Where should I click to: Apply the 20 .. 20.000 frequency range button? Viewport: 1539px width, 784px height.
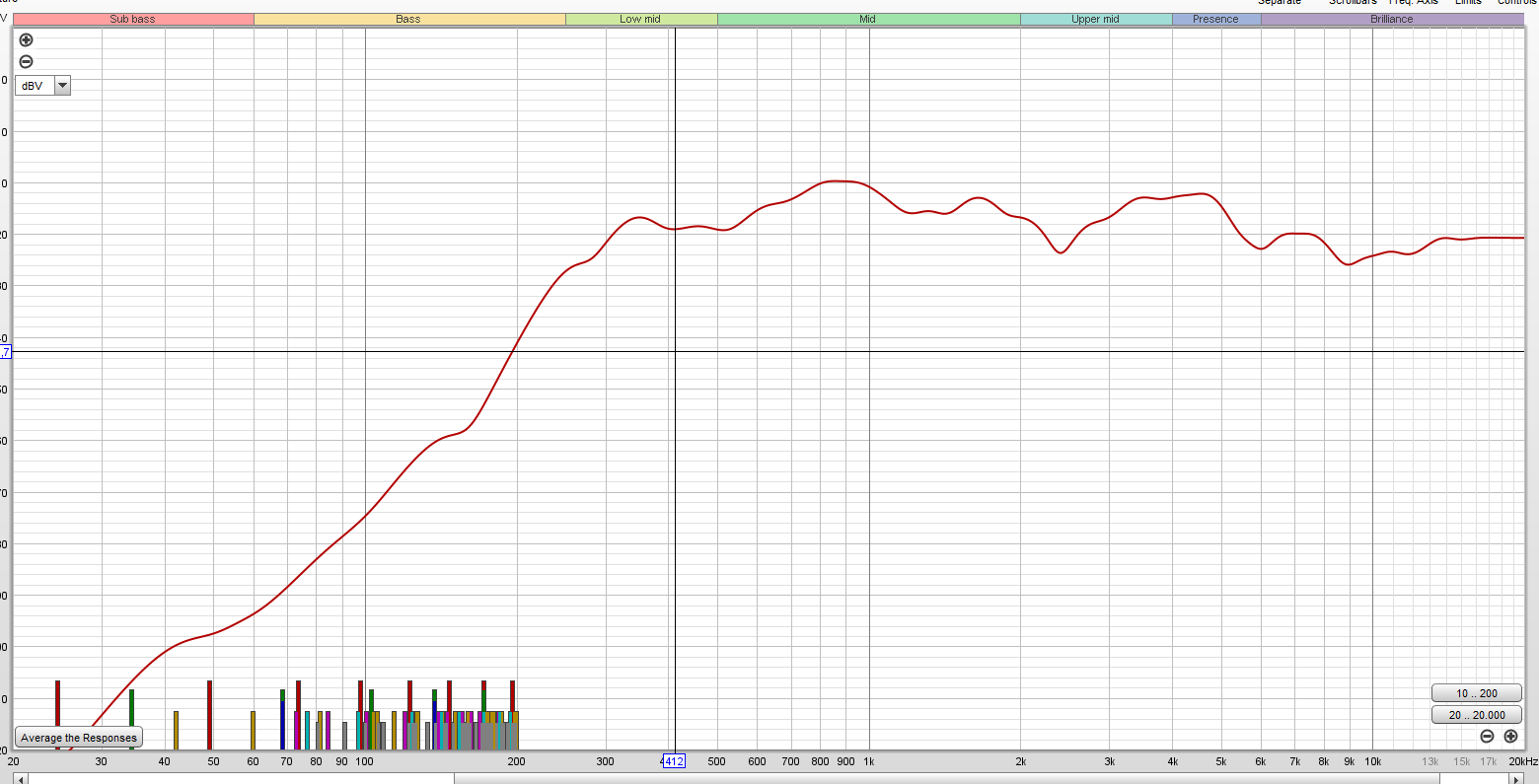point(1477,715)
